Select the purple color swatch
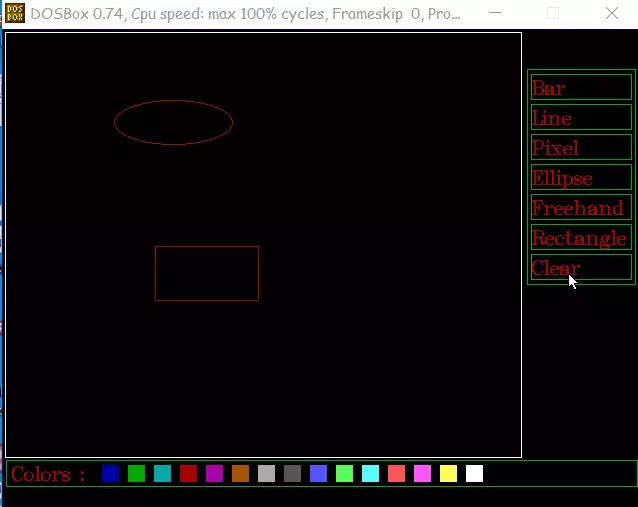Screen dimensions: 638x507 point(214,474)
